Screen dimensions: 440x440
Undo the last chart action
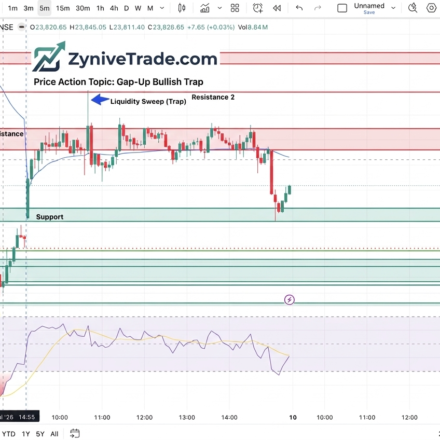[x=299, y=8]
